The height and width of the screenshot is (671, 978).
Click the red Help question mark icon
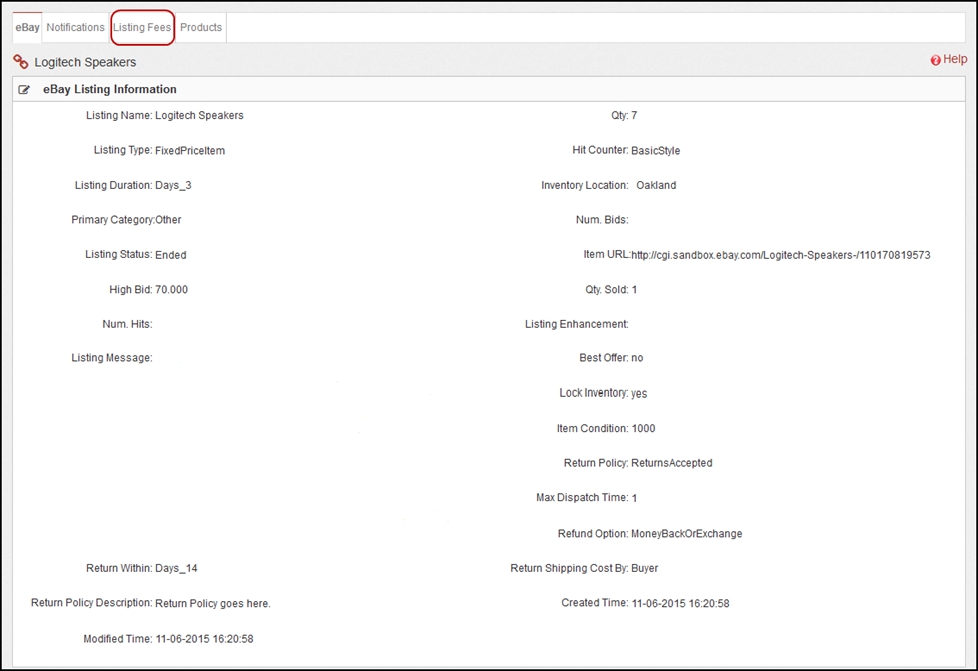[935, 60]
